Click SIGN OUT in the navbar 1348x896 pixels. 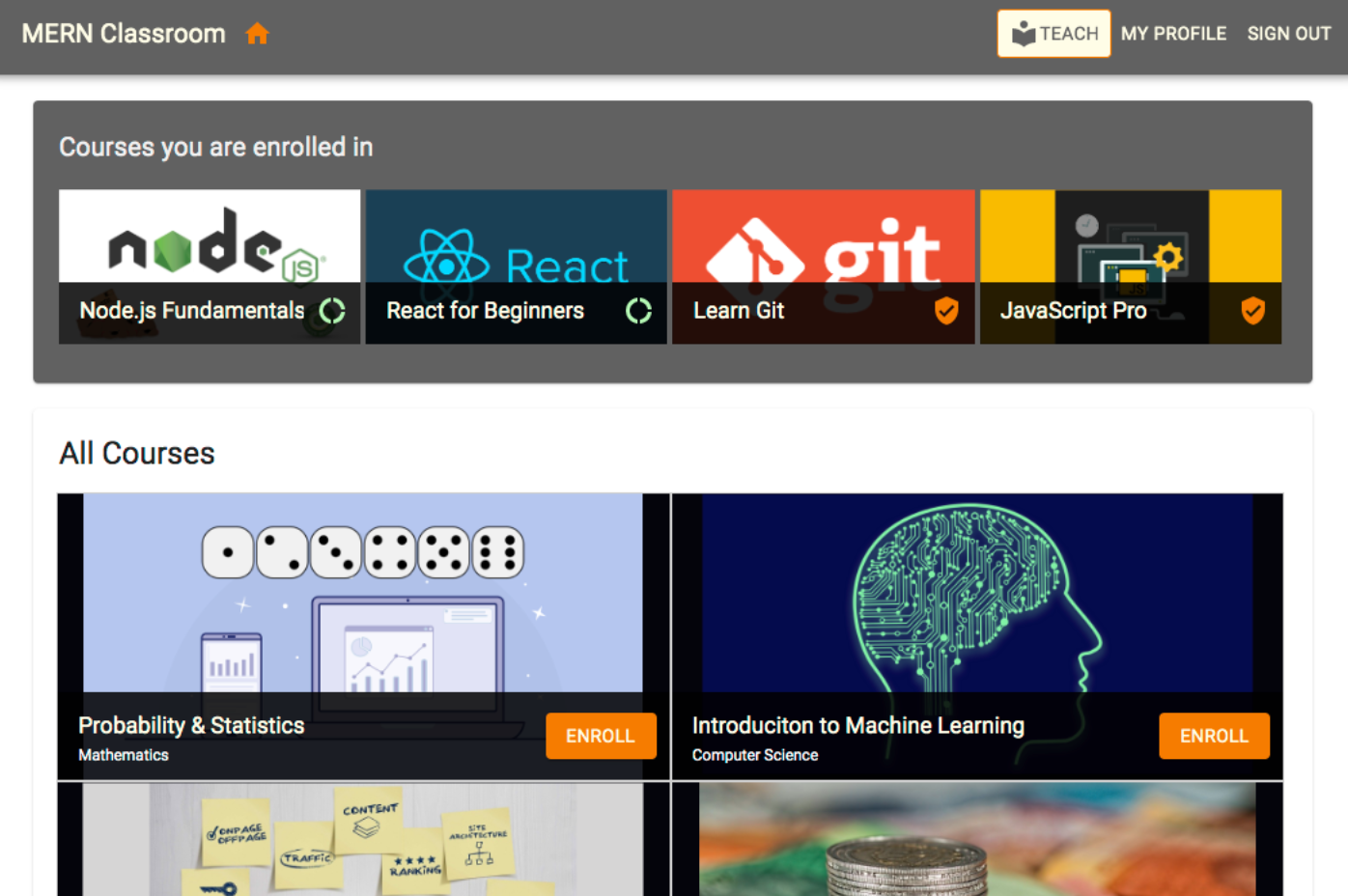(x=1288, y=33)
